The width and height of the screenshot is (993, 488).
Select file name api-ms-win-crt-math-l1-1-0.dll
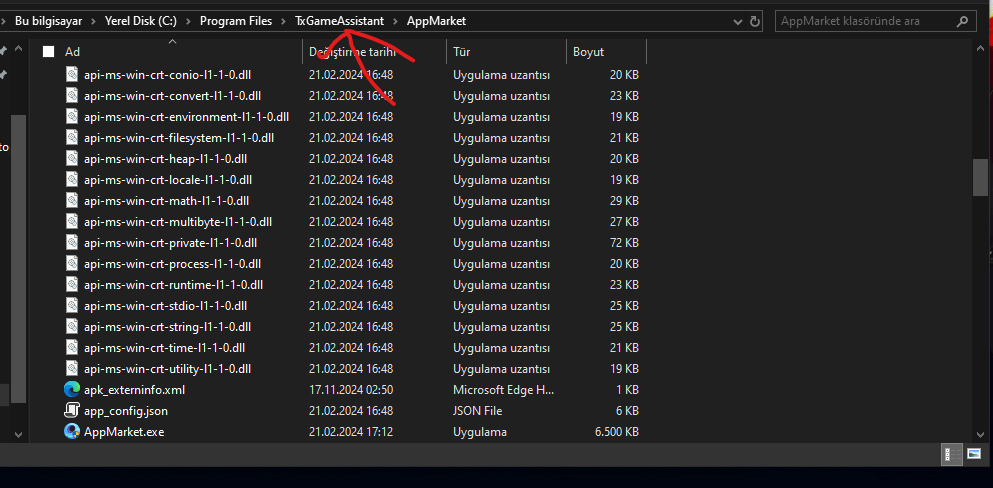point(167,201)
